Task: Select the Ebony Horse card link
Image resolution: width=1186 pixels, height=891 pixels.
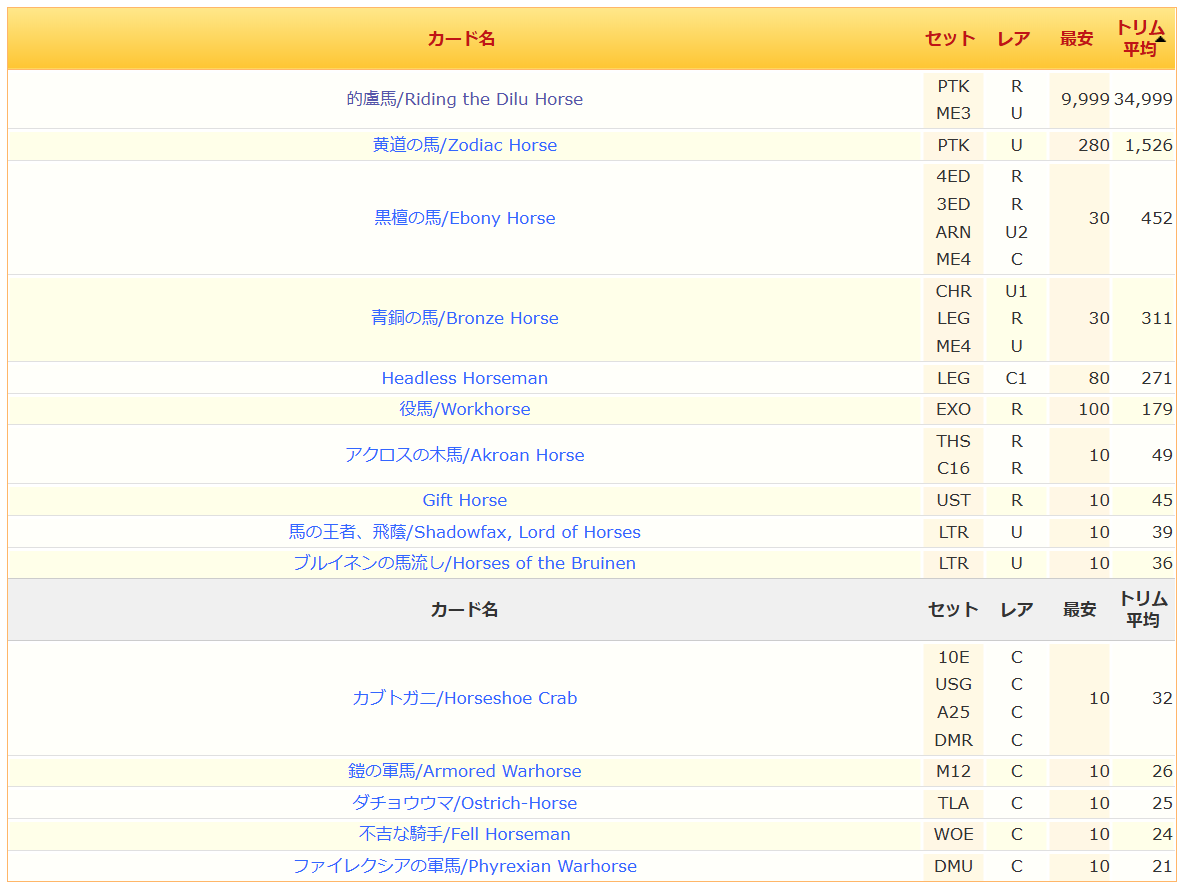Action: [x=464, y=218]
